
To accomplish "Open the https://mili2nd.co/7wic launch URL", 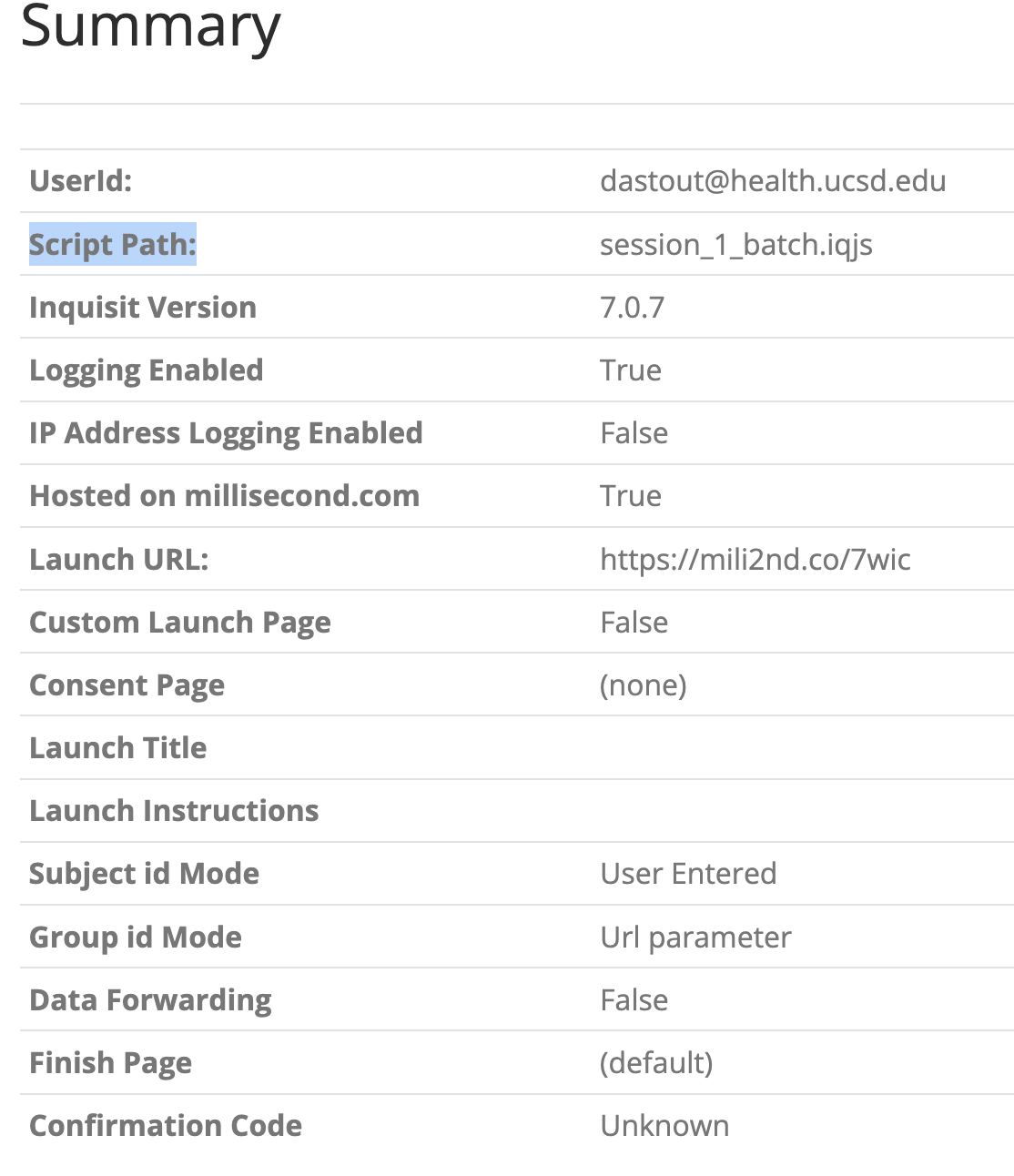I will point(755,559).
